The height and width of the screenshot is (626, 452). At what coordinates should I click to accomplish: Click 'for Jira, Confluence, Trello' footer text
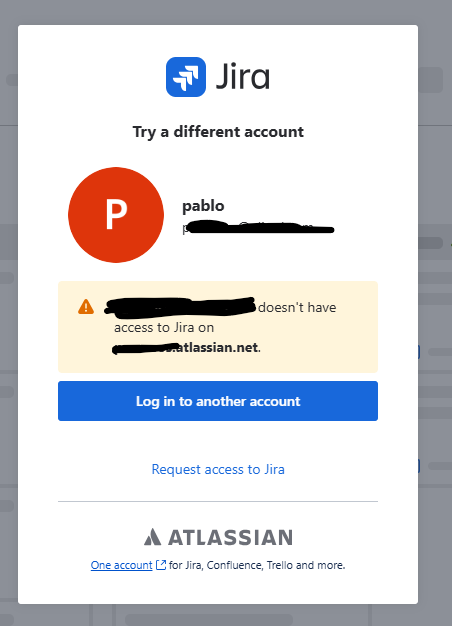point(257,565)
